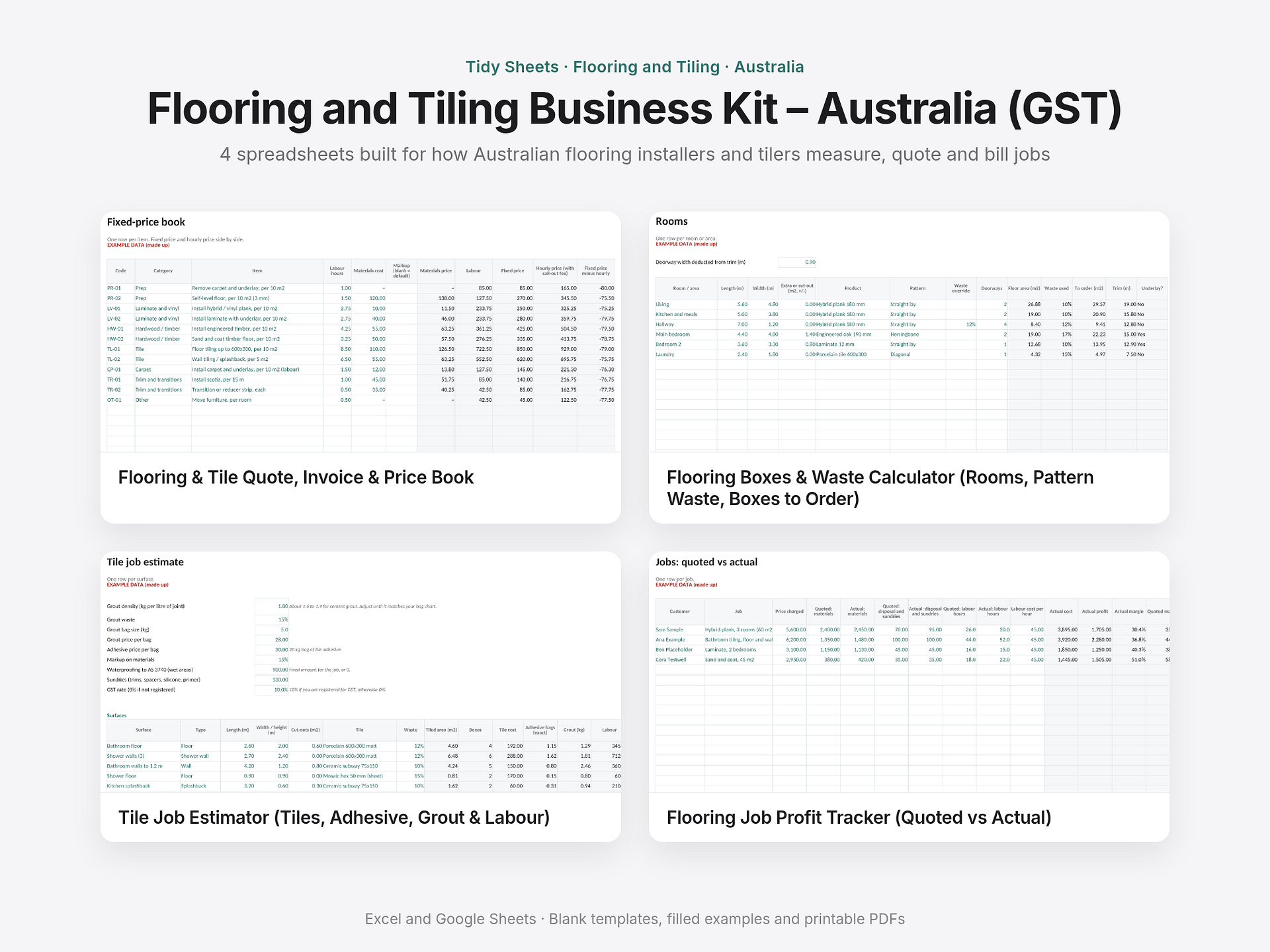Click the doorway width value '0.90' field
Viewport: 1270px width, 952px height.
797,262
